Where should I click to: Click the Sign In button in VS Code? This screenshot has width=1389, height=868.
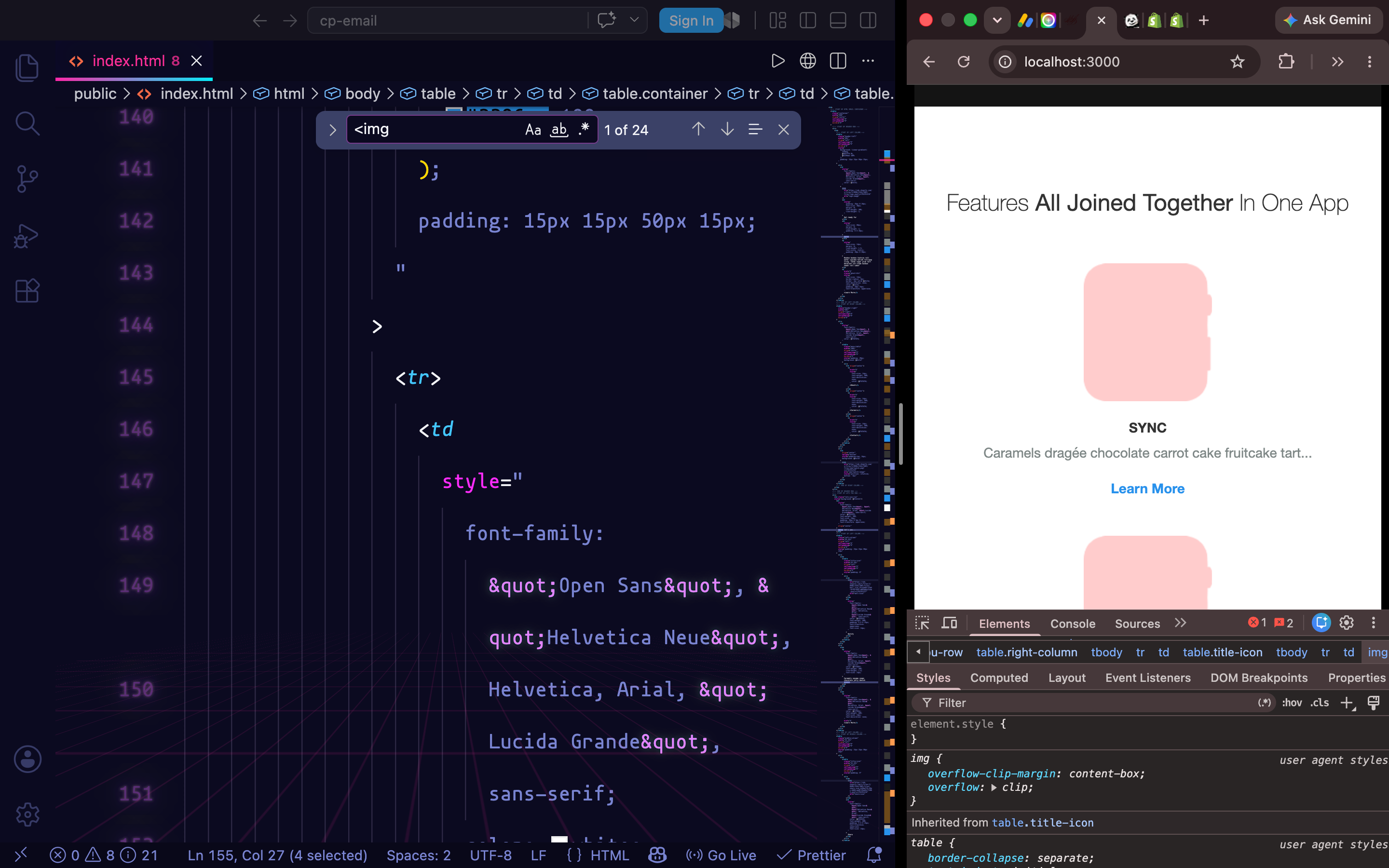[691, 21]
